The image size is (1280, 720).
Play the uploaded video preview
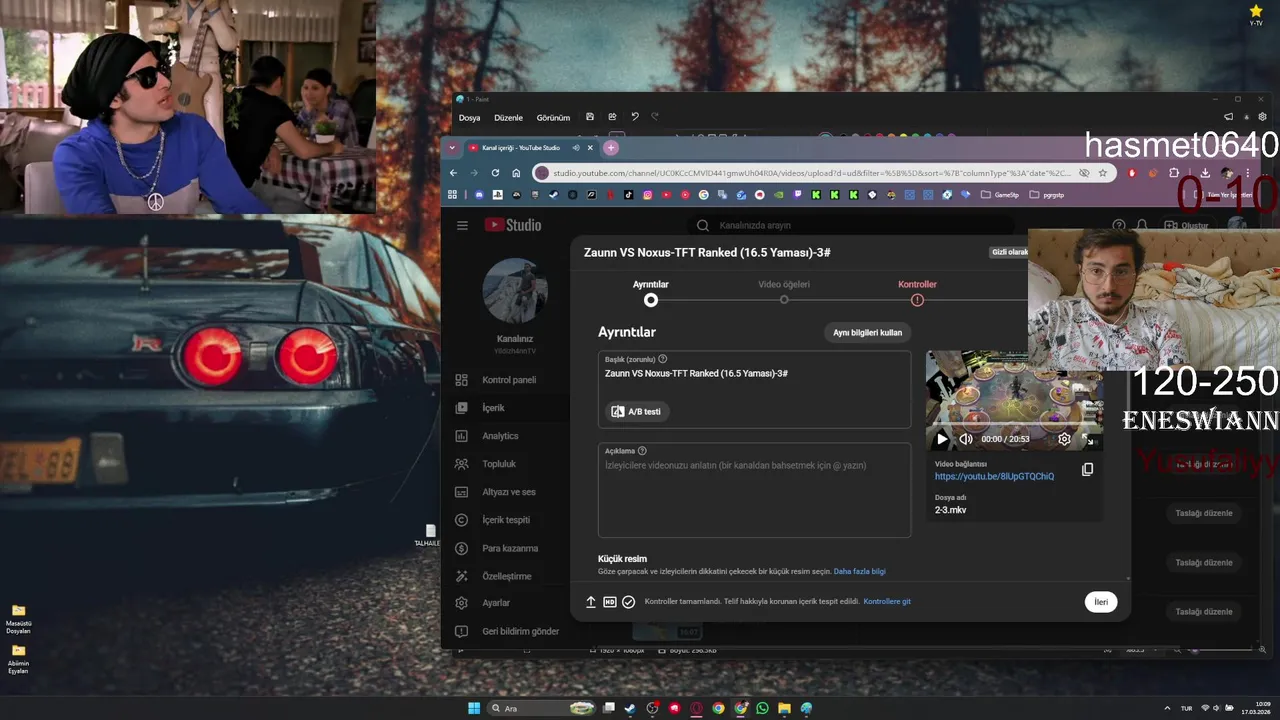942,439
